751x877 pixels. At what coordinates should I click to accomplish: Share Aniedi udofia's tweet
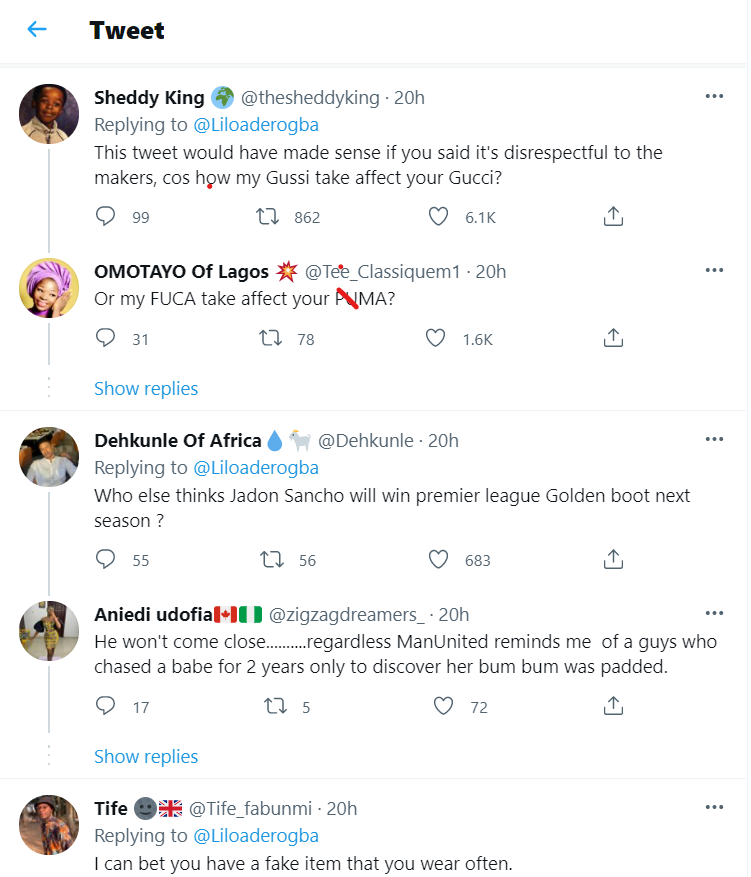coord(614,707)
